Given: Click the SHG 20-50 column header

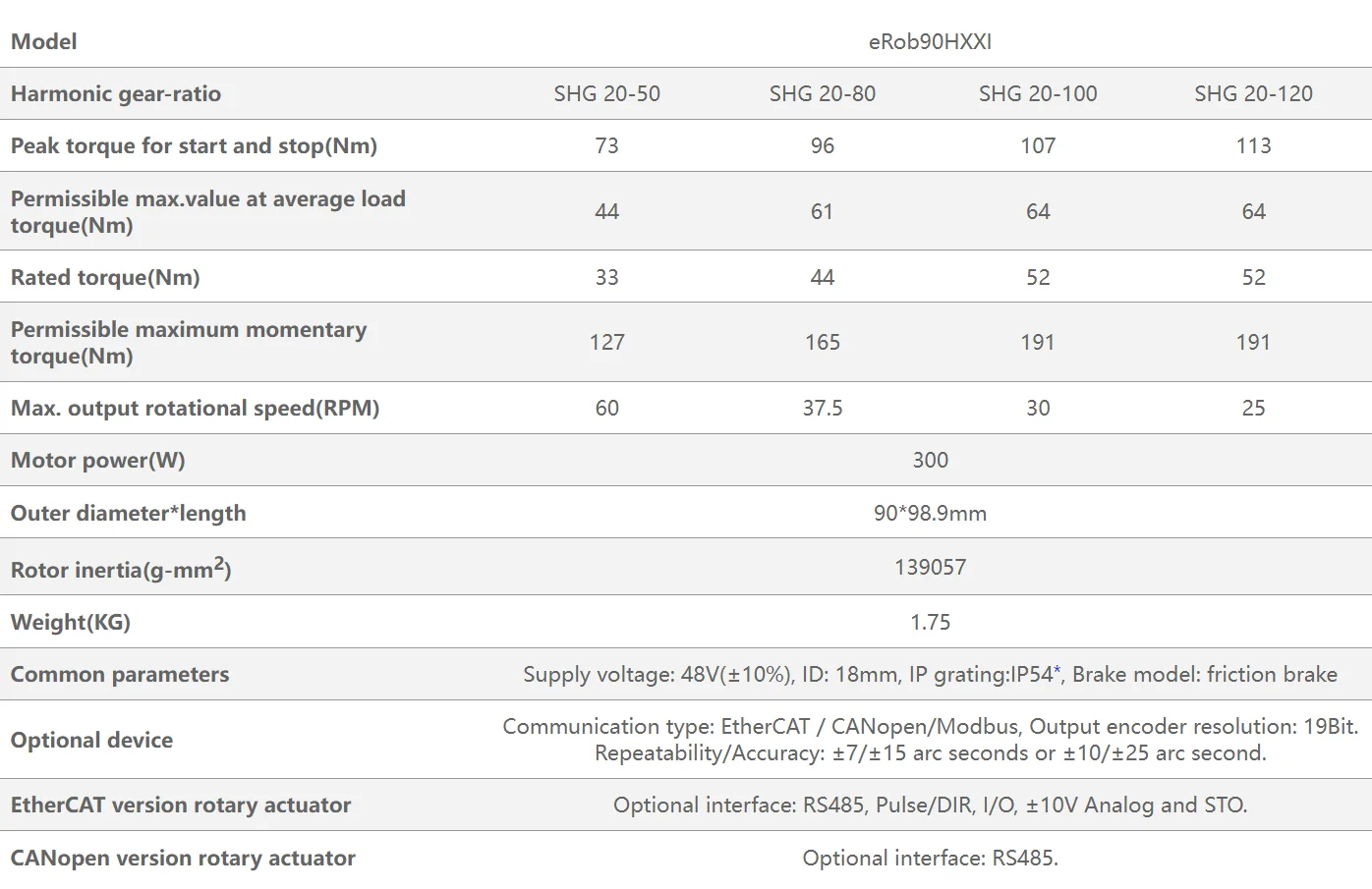Looking at the screenshot, I should tap(606, 93).
